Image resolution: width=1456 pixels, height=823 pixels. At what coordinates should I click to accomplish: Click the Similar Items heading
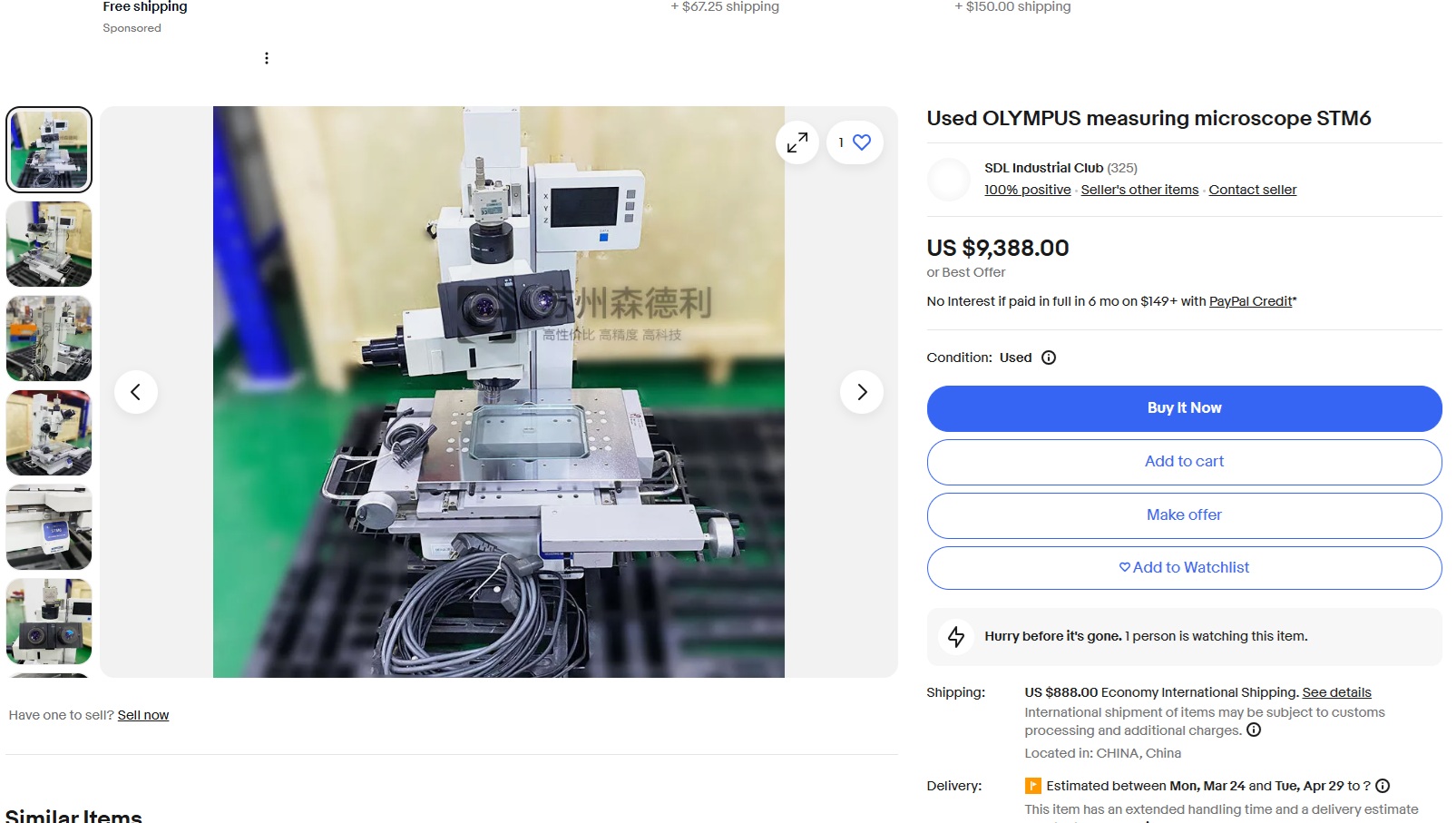tap(73, 815)
